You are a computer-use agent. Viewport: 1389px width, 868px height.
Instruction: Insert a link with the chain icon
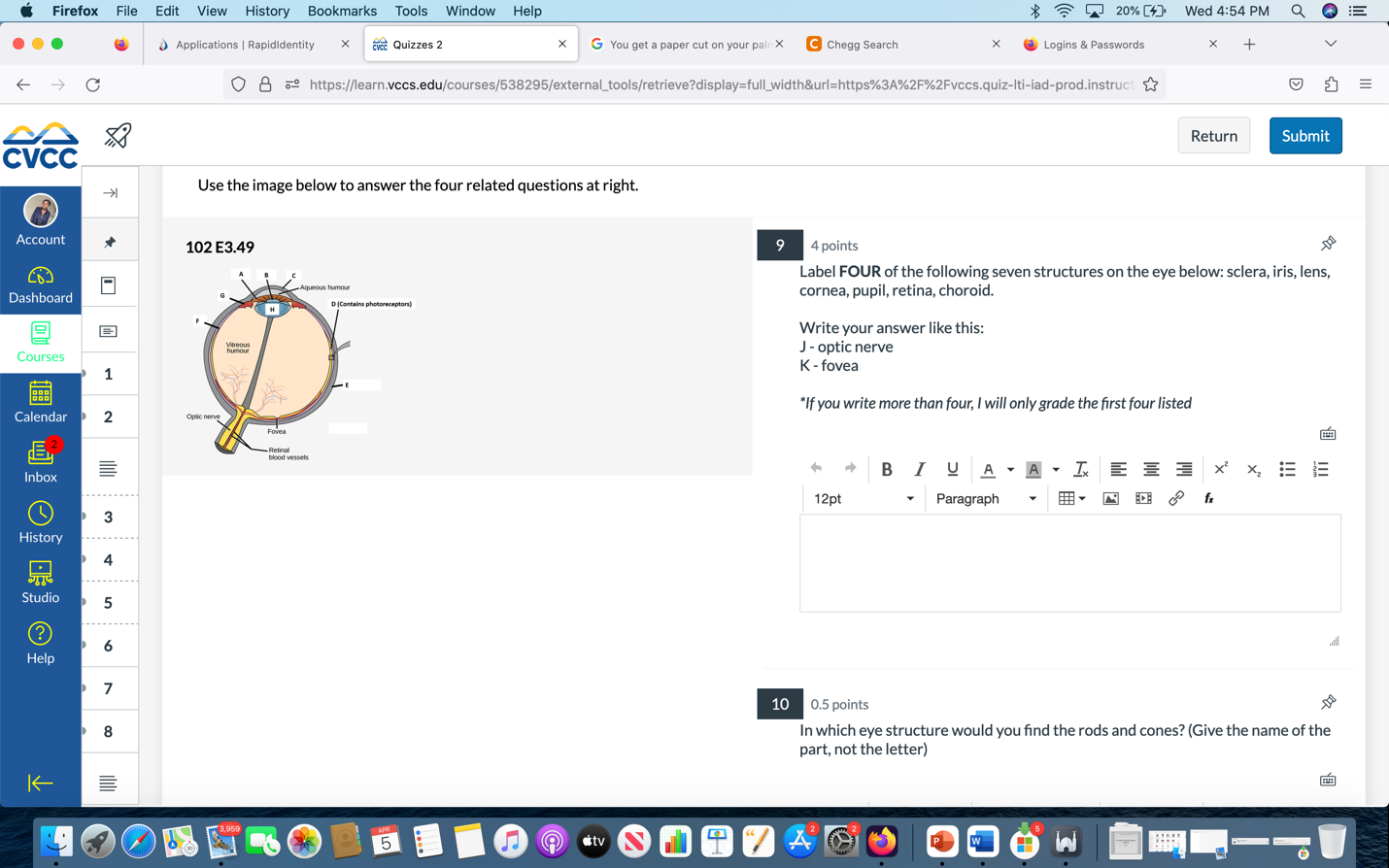(1176, 498)
